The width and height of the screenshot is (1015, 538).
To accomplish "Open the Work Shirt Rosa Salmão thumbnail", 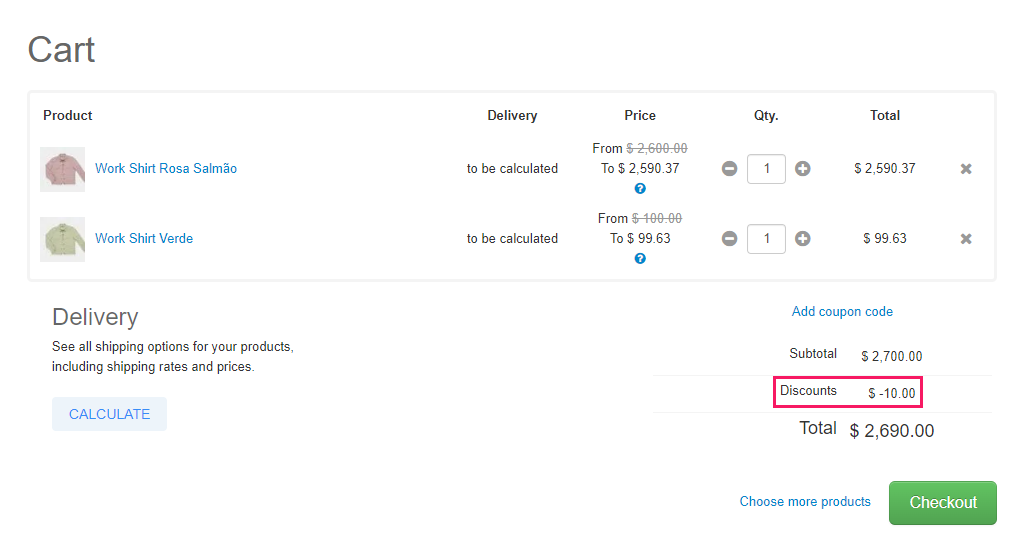I will tap(63, 169).
